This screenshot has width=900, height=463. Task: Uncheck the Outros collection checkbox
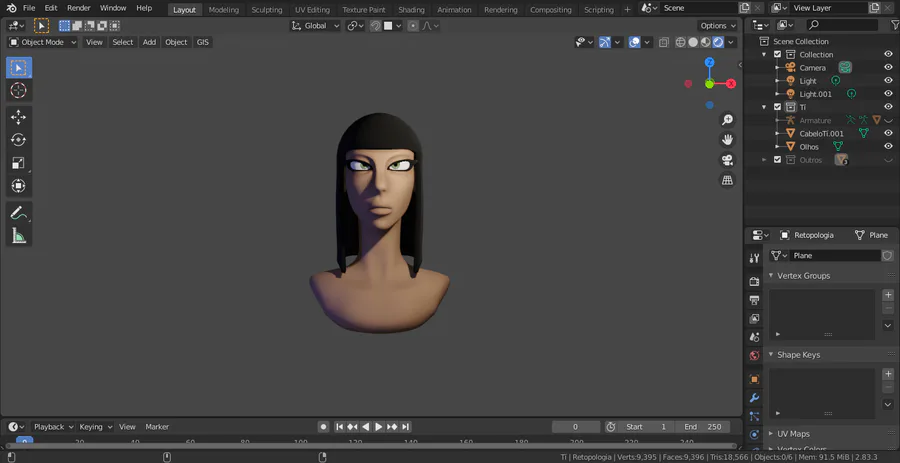click(x=777, y=160)
